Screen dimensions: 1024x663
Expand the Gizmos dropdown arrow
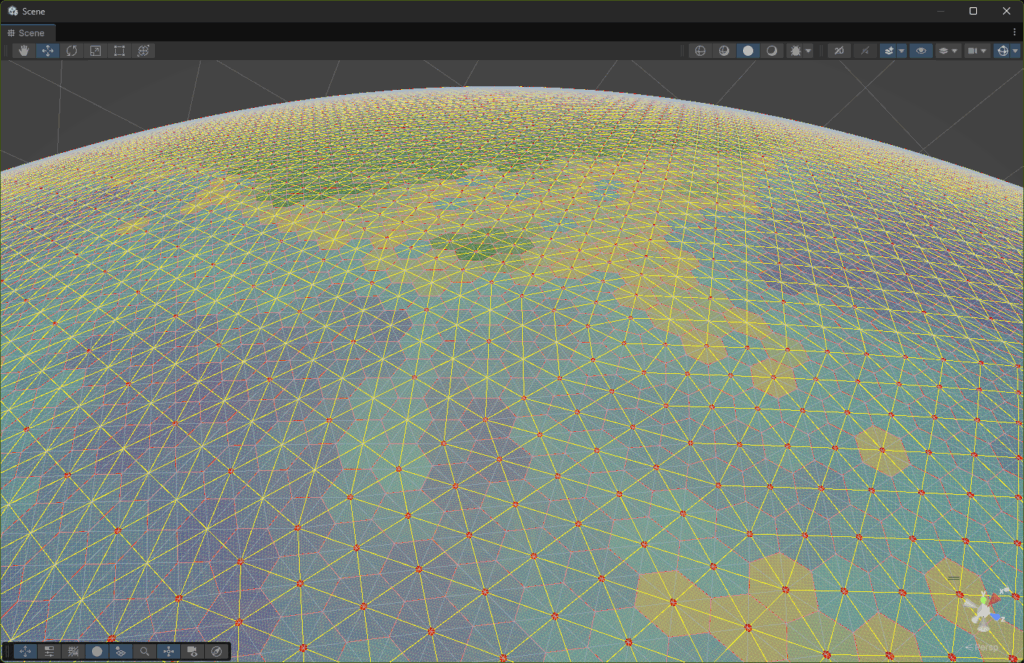click(1013, 51)
